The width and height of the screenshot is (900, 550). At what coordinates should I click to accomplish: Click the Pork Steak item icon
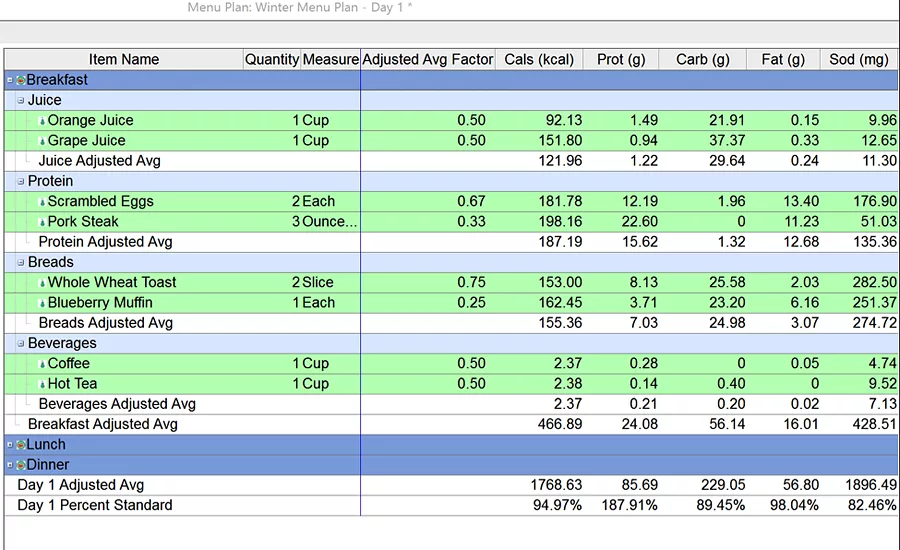42,222
